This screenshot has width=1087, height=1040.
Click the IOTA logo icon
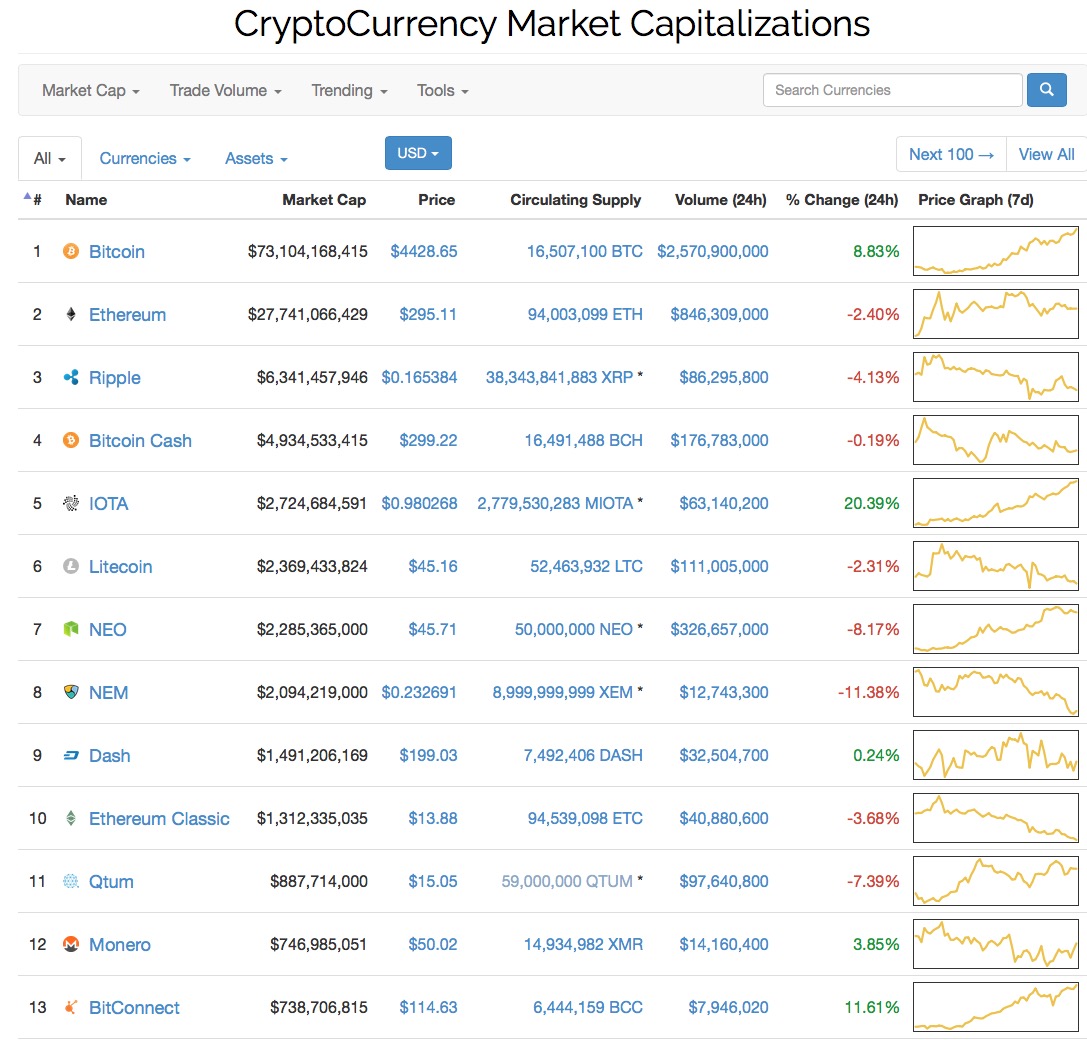point(71,503)
